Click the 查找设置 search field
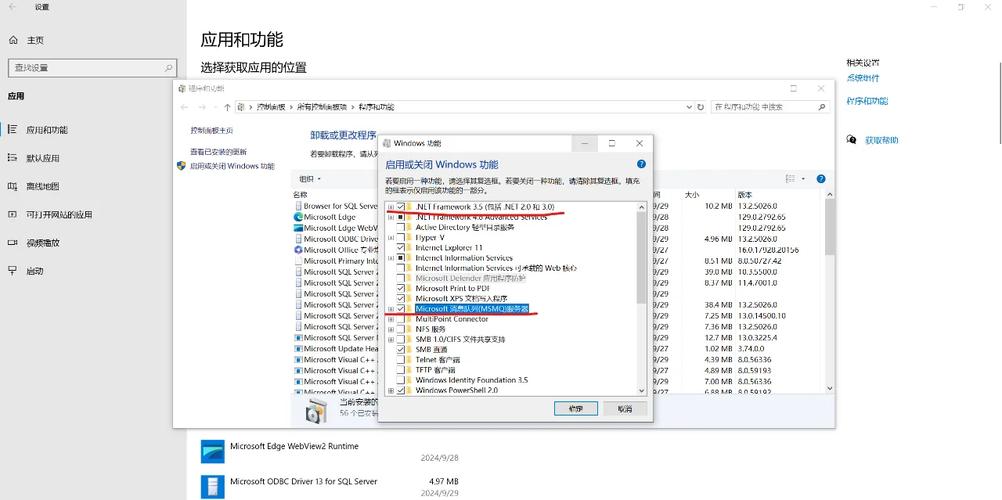Screen dimensions: 1002x500 pyautogui.click(x=92, y=67)
